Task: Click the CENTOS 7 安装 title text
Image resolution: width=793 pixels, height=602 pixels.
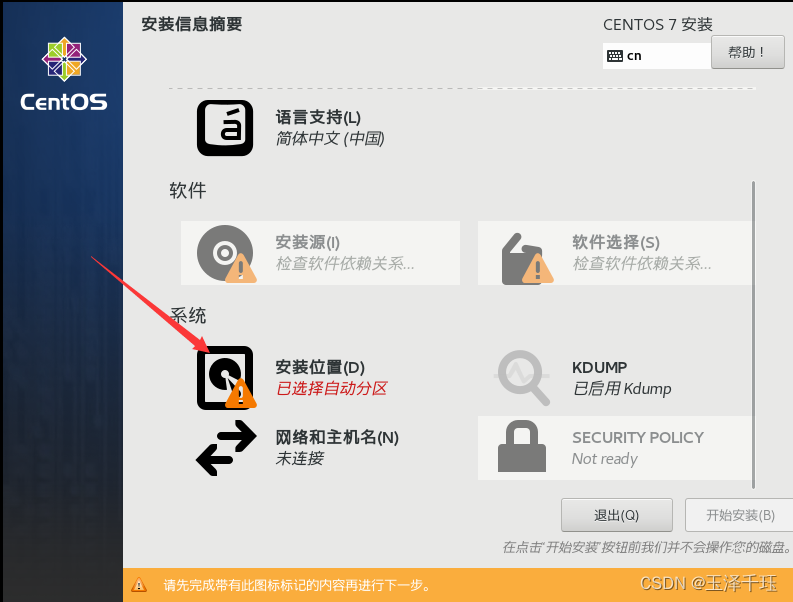Action: (657, 24)
